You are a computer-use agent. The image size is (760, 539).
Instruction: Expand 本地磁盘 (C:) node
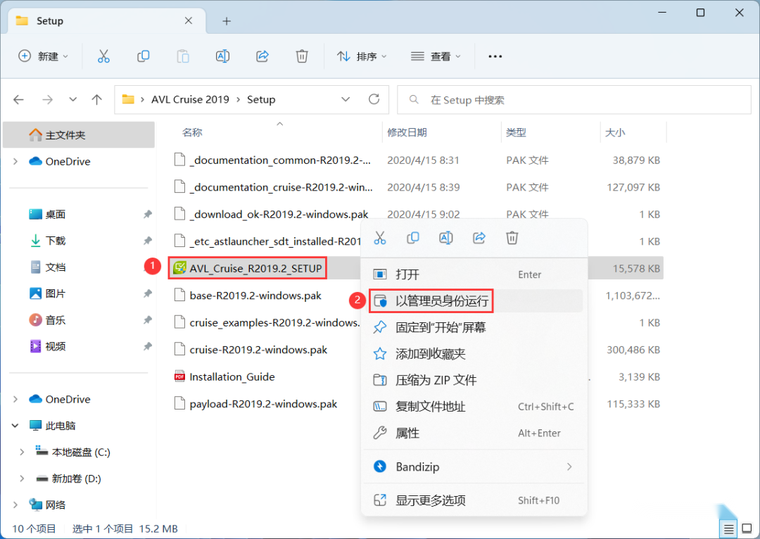22,452
